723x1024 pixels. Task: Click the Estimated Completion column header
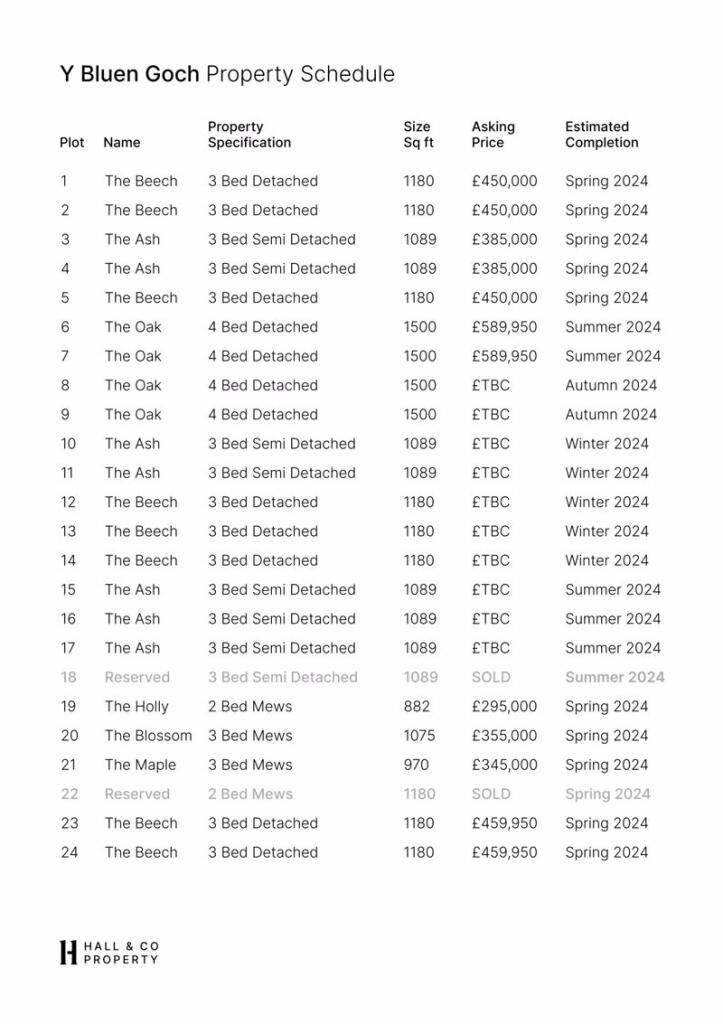tap(601, 135)
